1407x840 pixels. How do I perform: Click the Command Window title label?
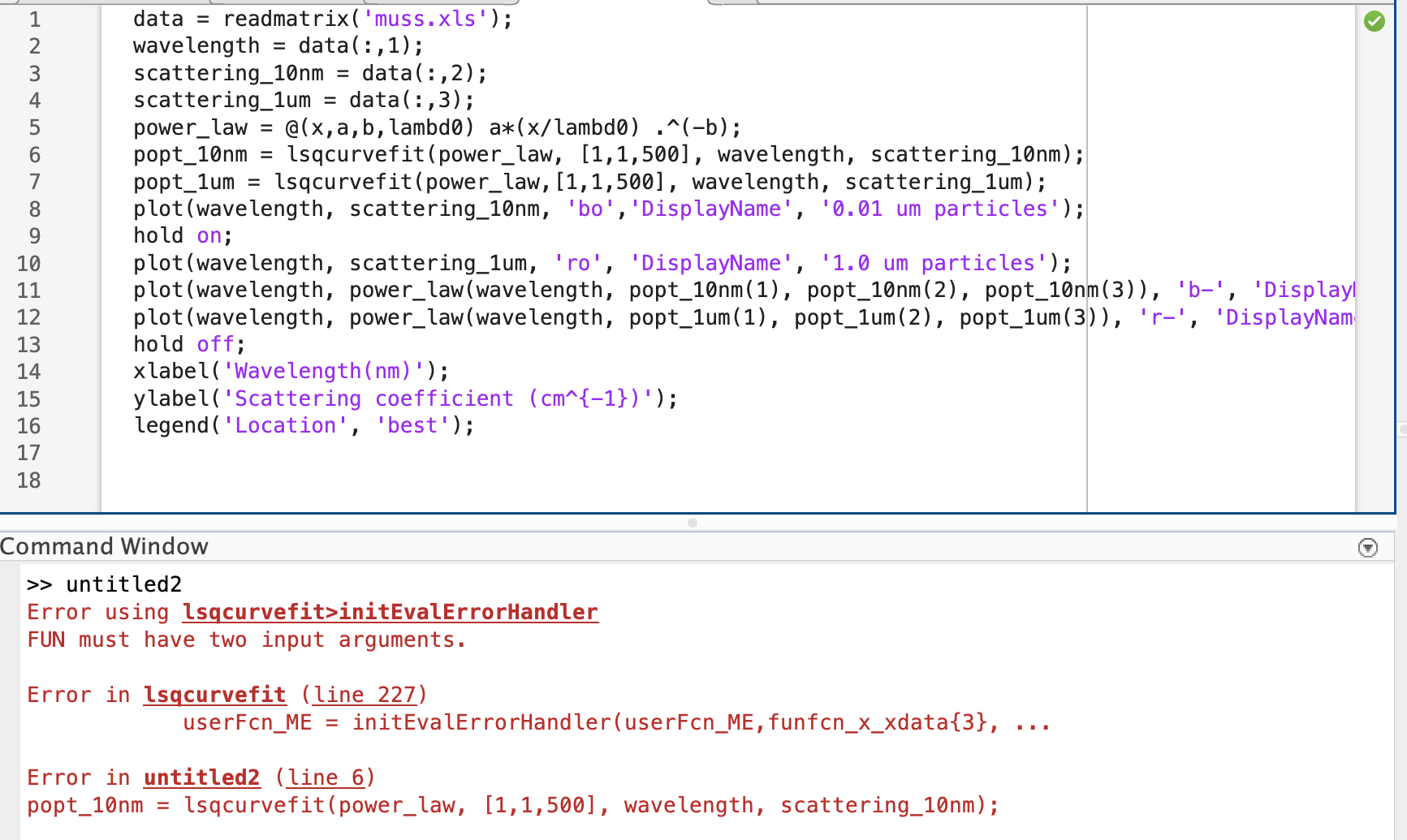tap(105, 546)
